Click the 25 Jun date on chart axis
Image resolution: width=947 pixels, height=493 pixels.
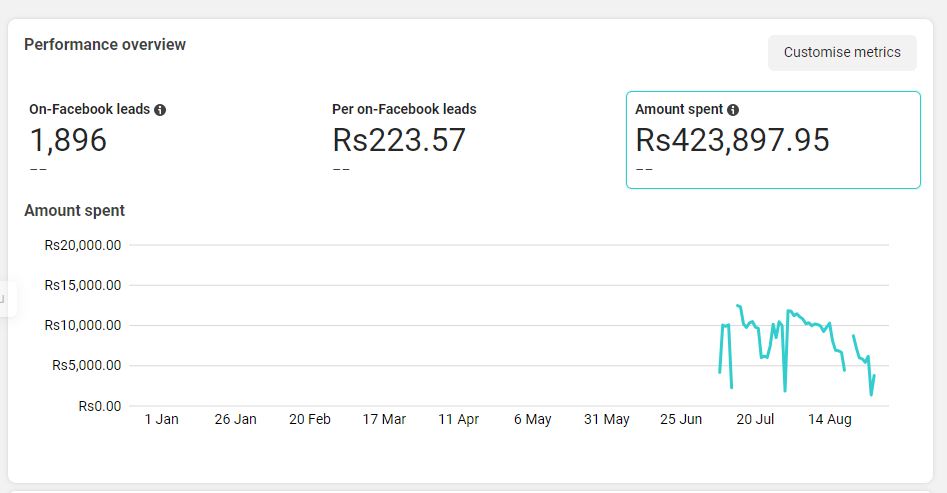681,419
